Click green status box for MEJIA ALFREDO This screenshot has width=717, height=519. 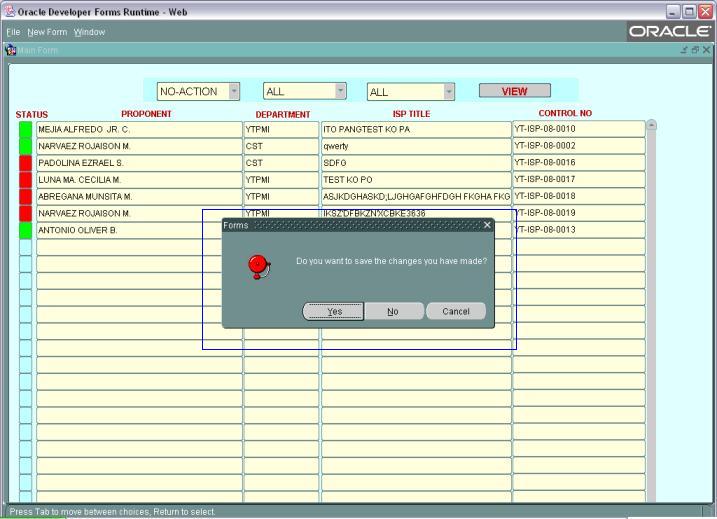click(26, 129)
